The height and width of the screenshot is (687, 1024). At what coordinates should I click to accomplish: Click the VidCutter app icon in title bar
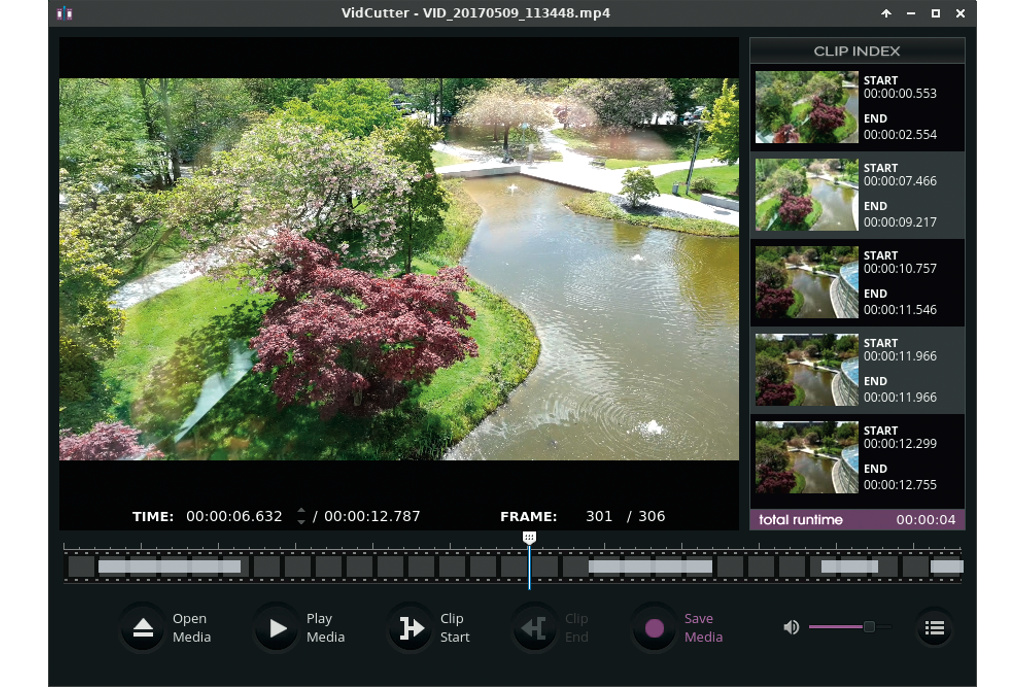coord(64,13)
